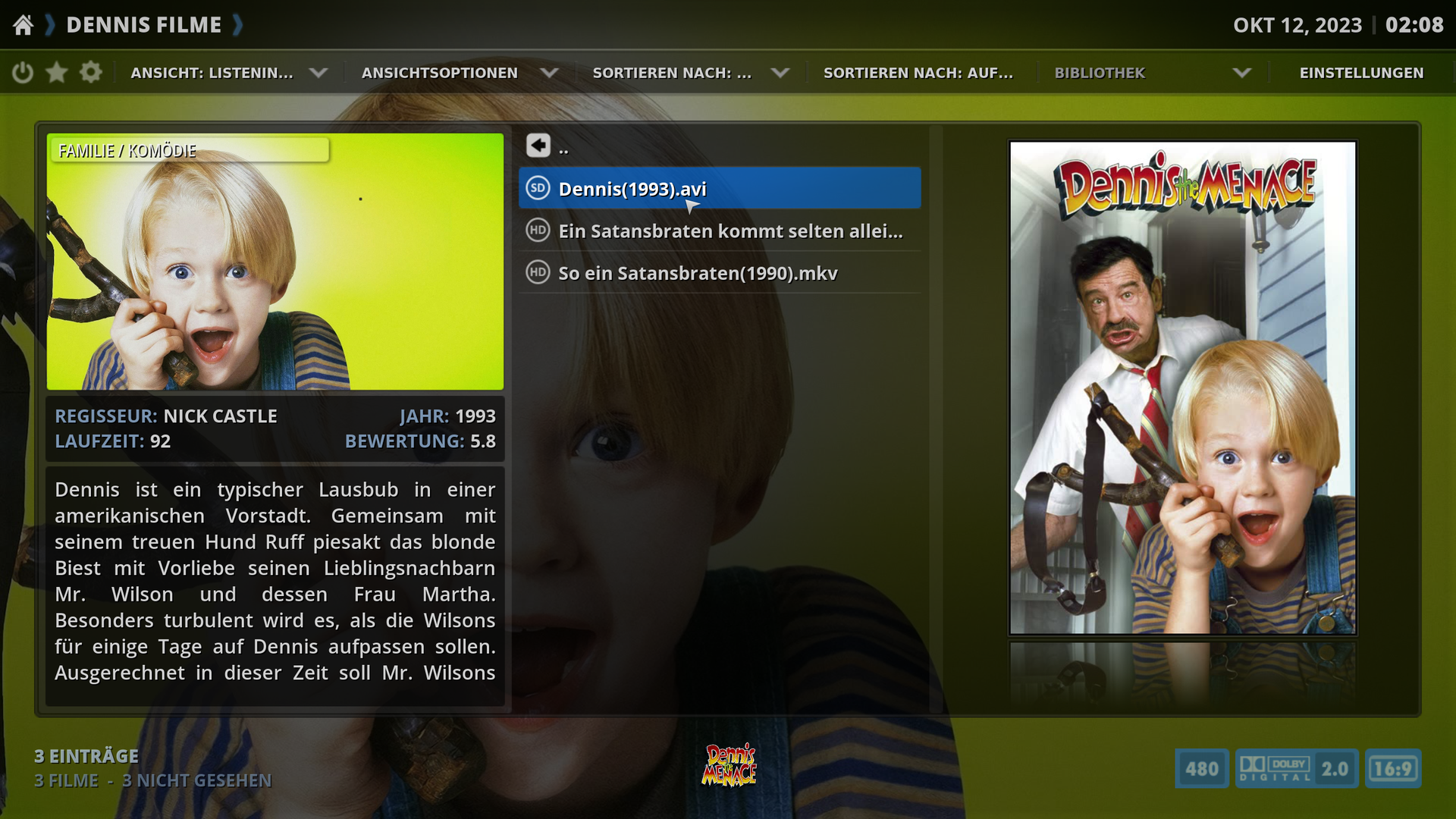
Task: Click the plot description text box
Action: [275, 586]
